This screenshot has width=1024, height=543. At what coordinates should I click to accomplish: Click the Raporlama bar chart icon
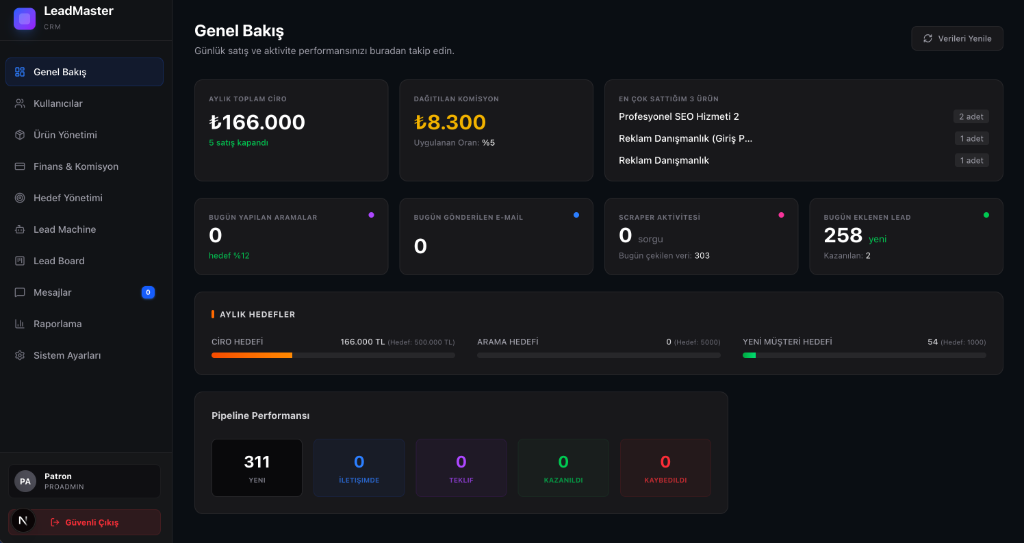click(20, 324)
